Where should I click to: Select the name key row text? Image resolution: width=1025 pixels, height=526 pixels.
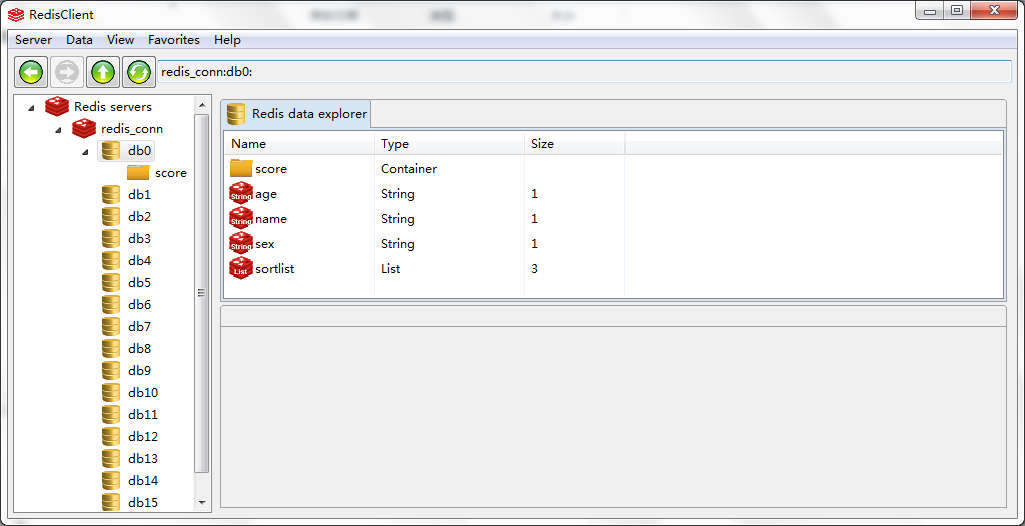coord(271,219)
